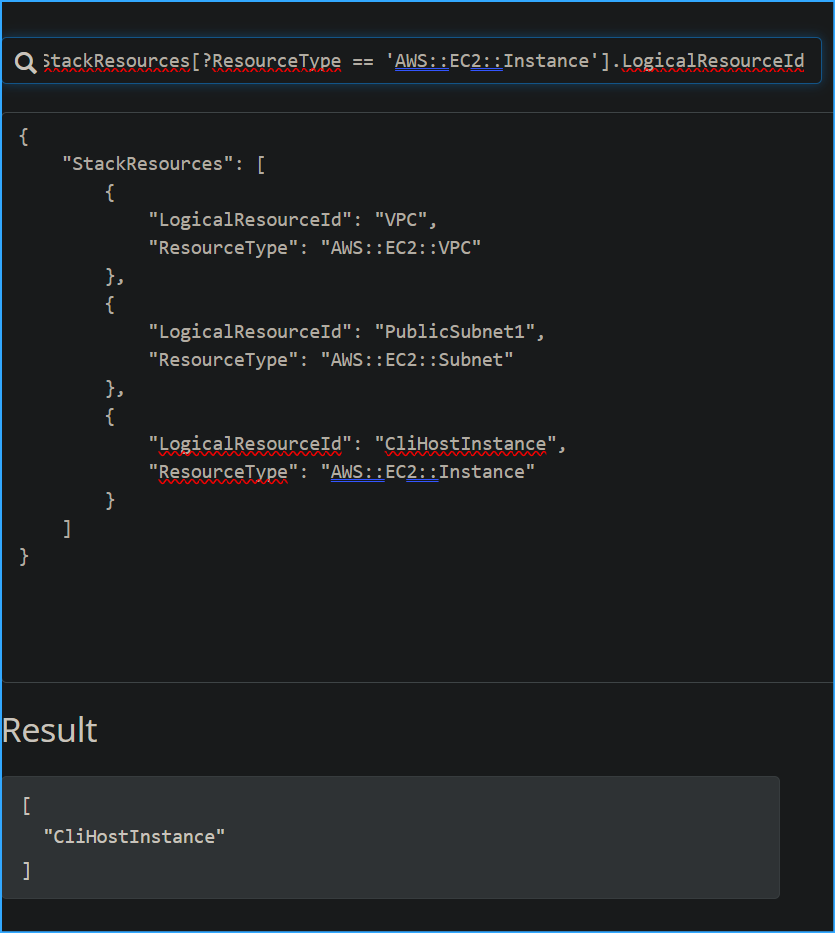The height and width of the screenshot is (933, 835).
Task: Click the '.LogicalResourceId' projection at query end
Action: [710, 60]
